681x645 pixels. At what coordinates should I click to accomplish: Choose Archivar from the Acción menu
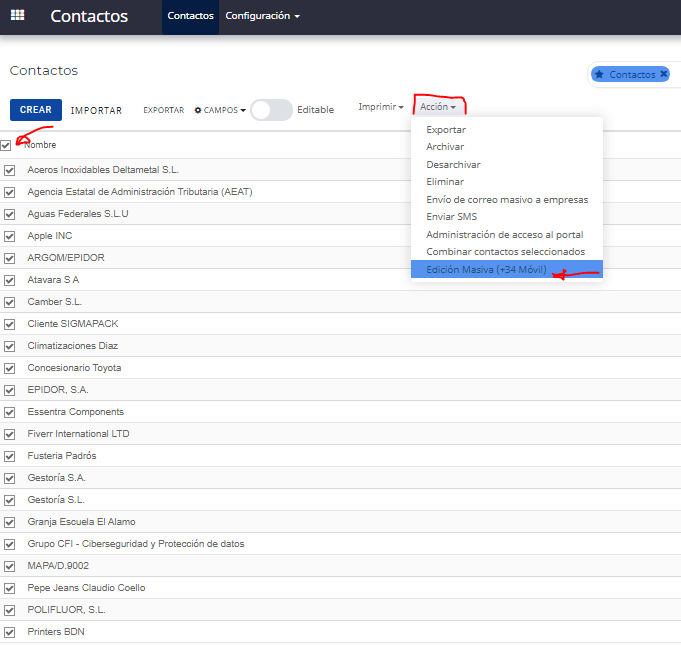point(445,147)
